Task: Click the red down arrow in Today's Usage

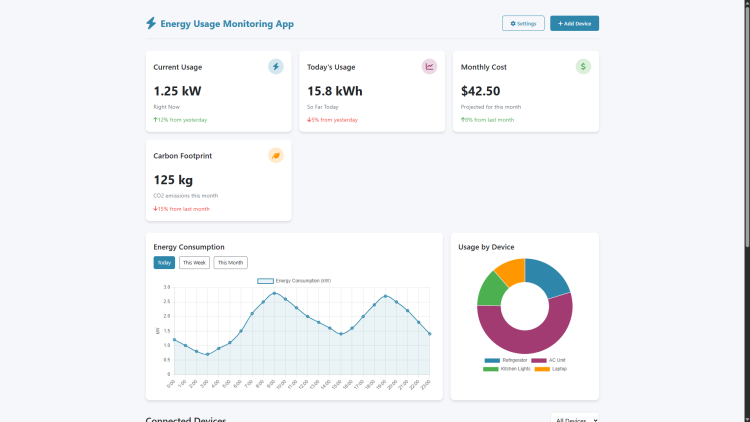Action: coord(309,120)
